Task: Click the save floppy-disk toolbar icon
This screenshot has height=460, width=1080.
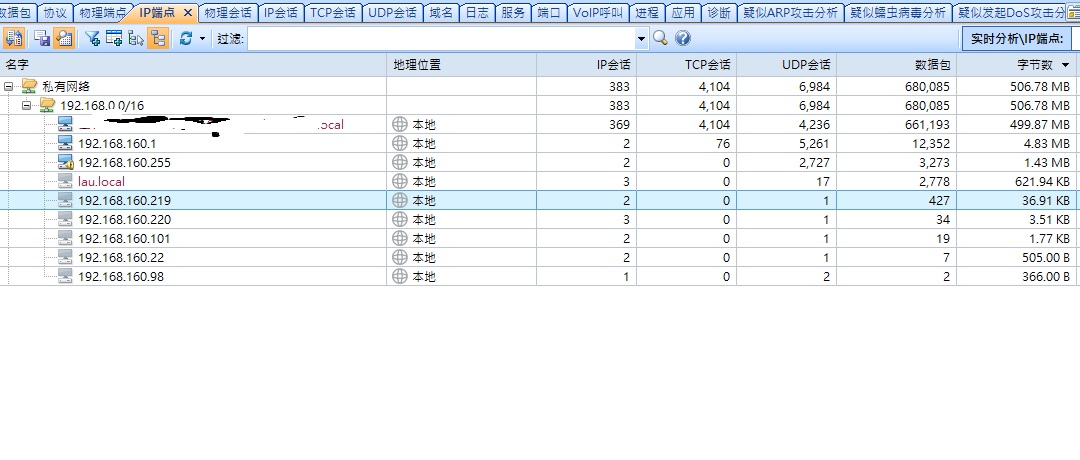Action: click(x=43, y=39)
